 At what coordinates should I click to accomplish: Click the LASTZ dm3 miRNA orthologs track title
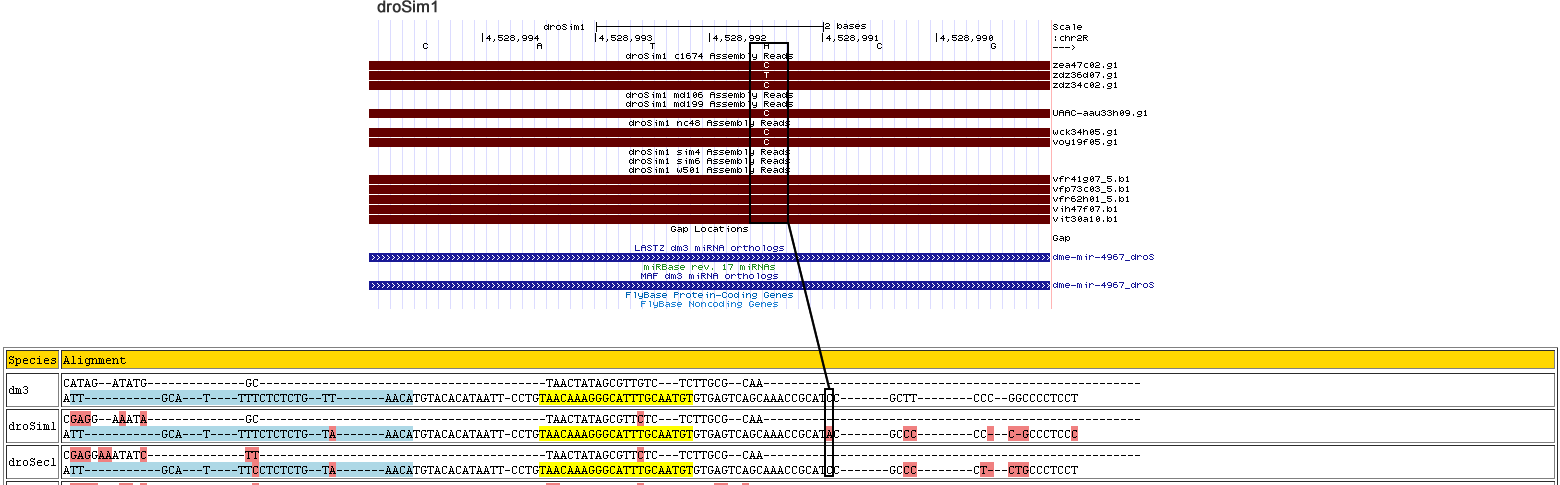709,247
